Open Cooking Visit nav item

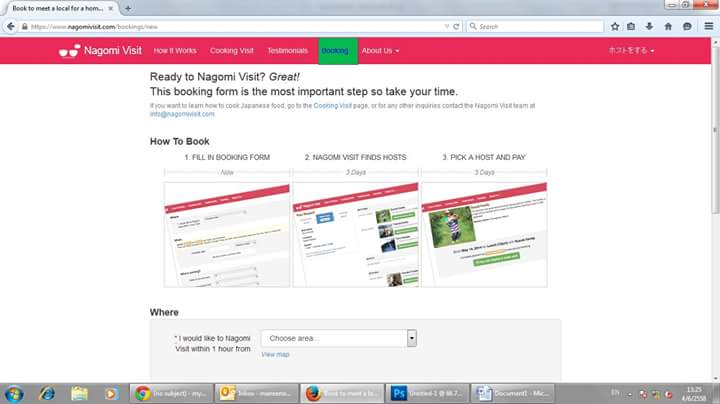[232, 50]
